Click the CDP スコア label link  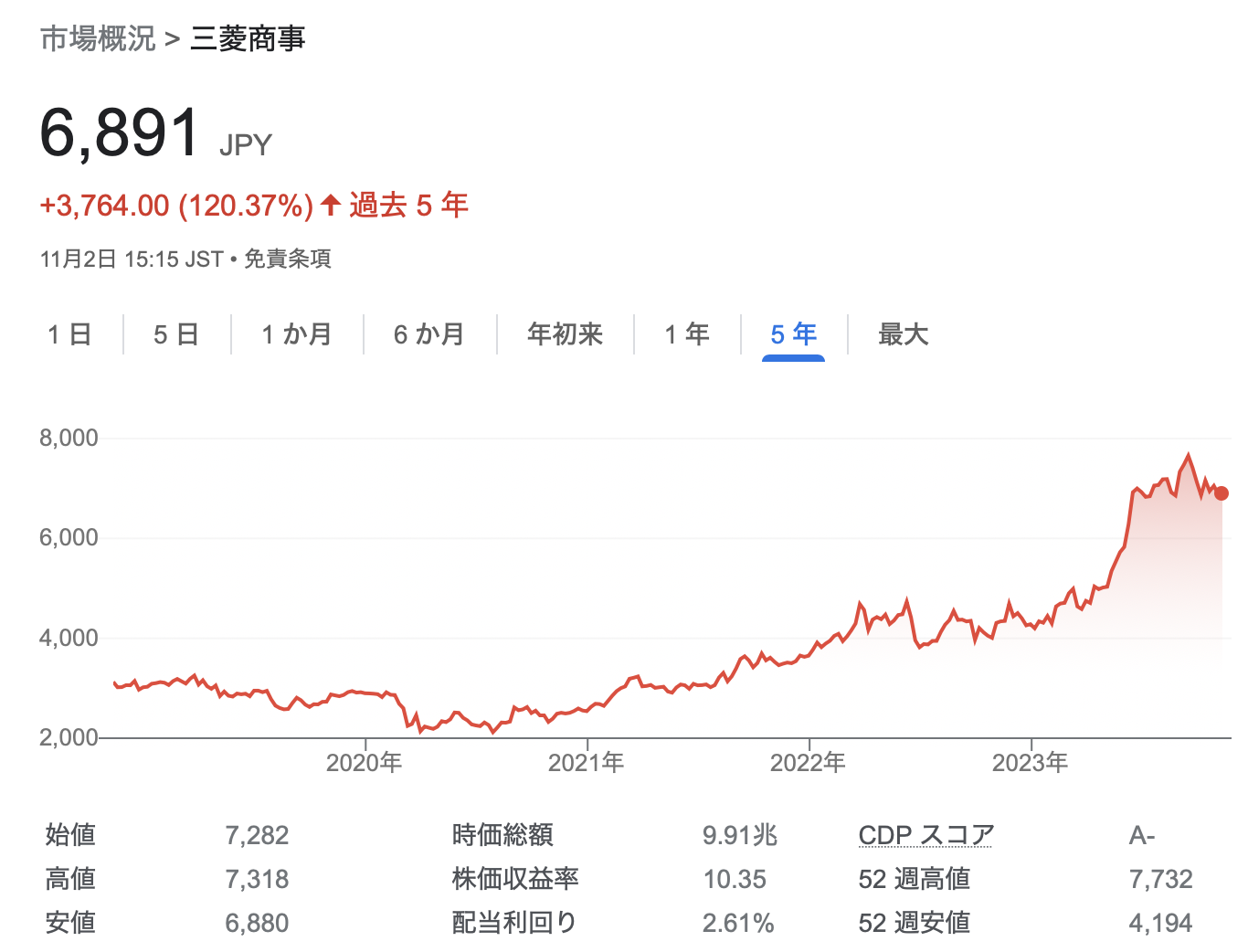click(926, 835)
